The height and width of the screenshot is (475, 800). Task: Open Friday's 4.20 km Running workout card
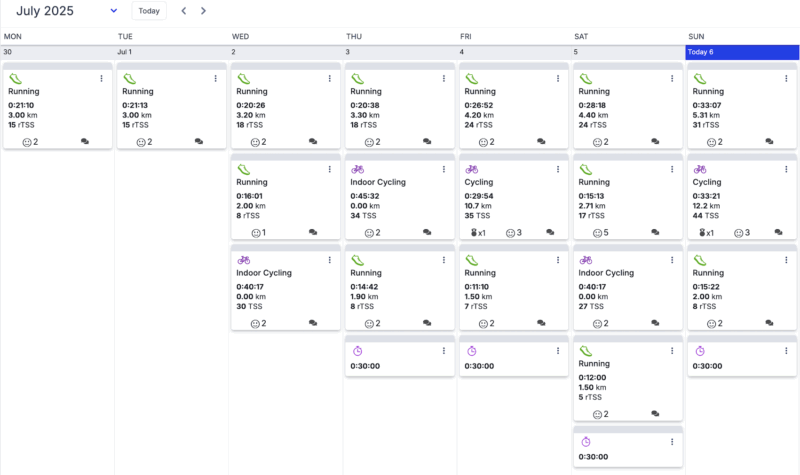click(x=513, y=108)
